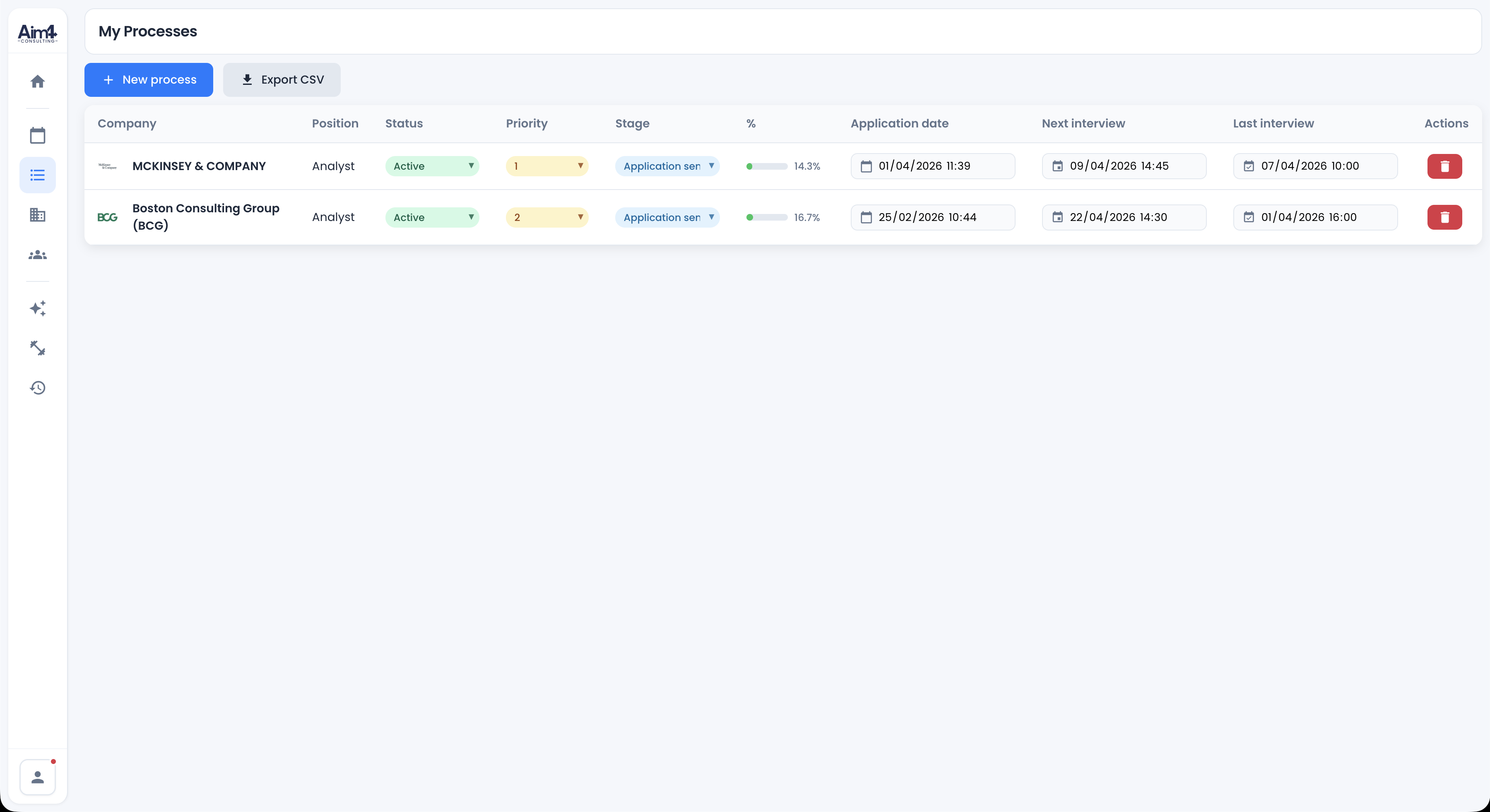Click calendar icon in BCG last interview

pos(1249,217)
